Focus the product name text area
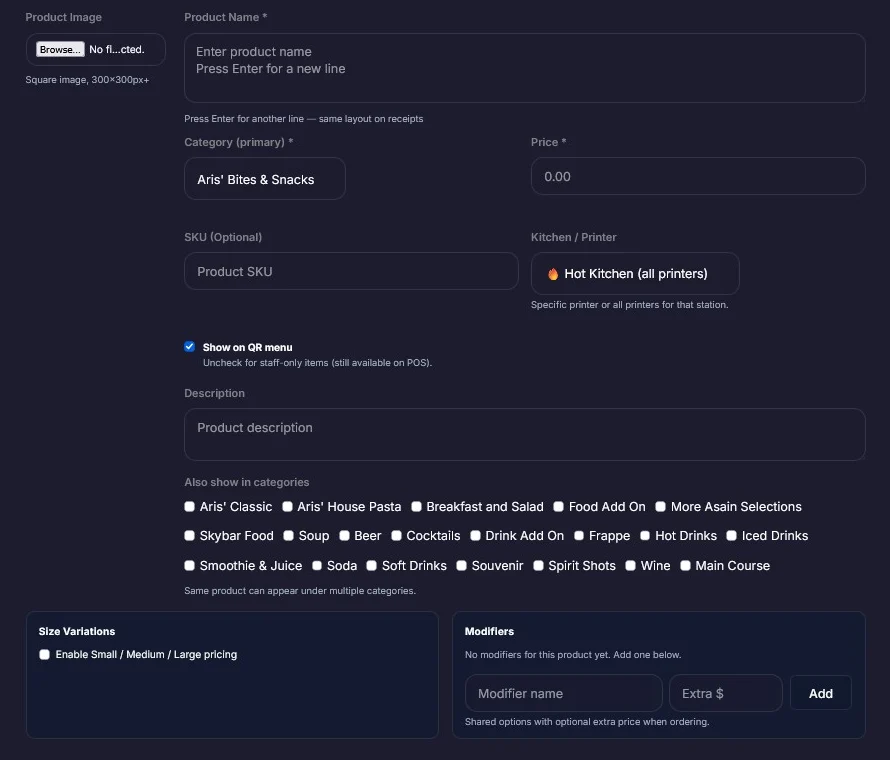 click(x=524, y=68)
